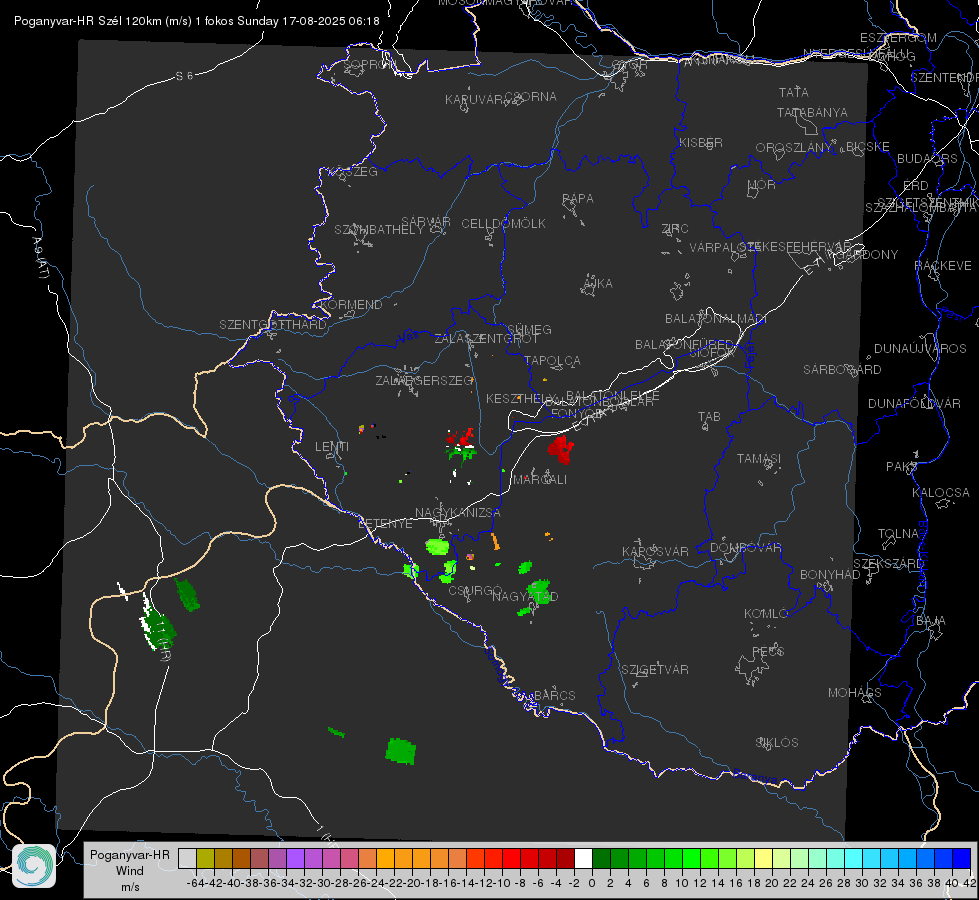Click the DOMBÓVÁR city label

746,548
